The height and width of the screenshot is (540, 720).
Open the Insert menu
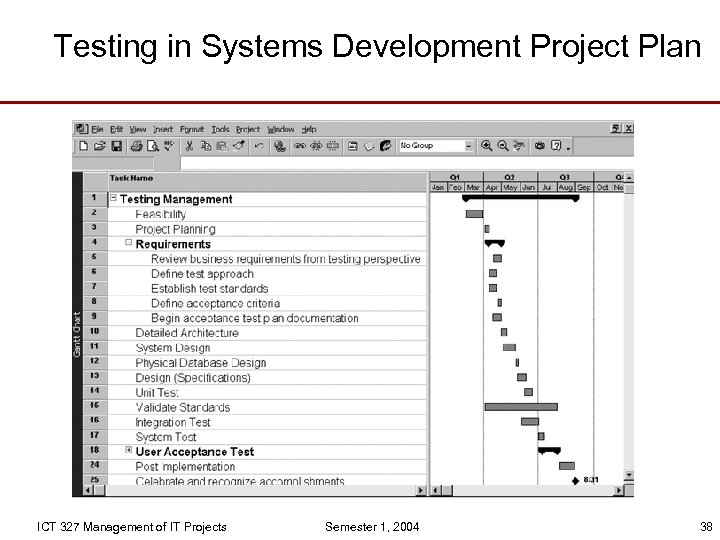tap(163, 129)
